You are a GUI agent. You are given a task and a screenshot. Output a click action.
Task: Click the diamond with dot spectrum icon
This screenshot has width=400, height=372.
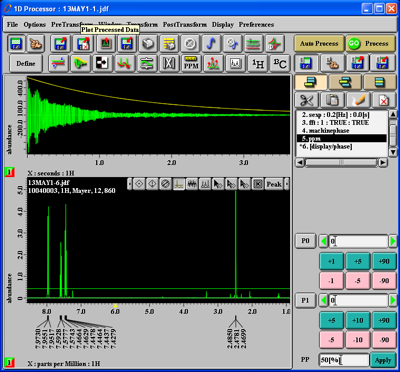(x=139, y=184)
